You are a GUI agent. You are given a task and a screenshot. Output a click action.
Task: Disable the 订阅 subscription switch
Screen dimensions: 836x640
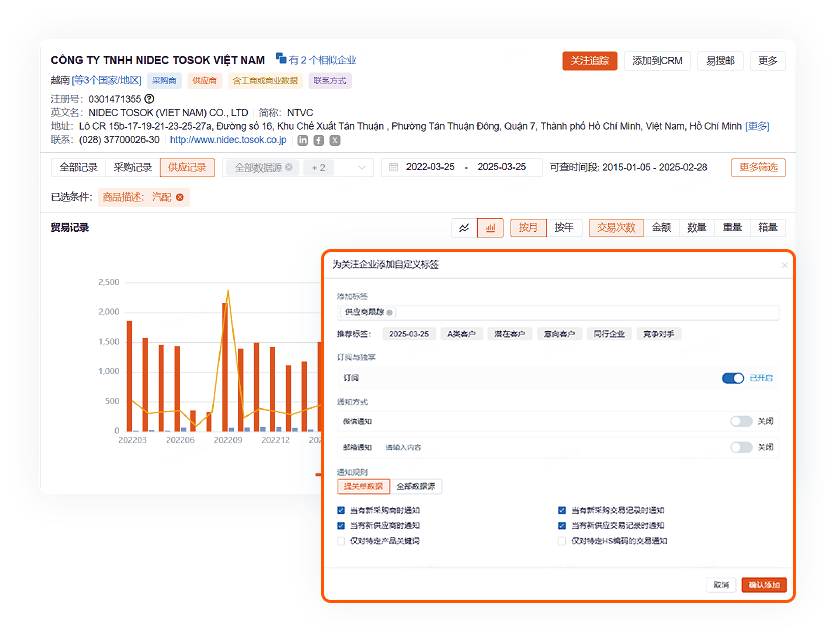(733, 378)
